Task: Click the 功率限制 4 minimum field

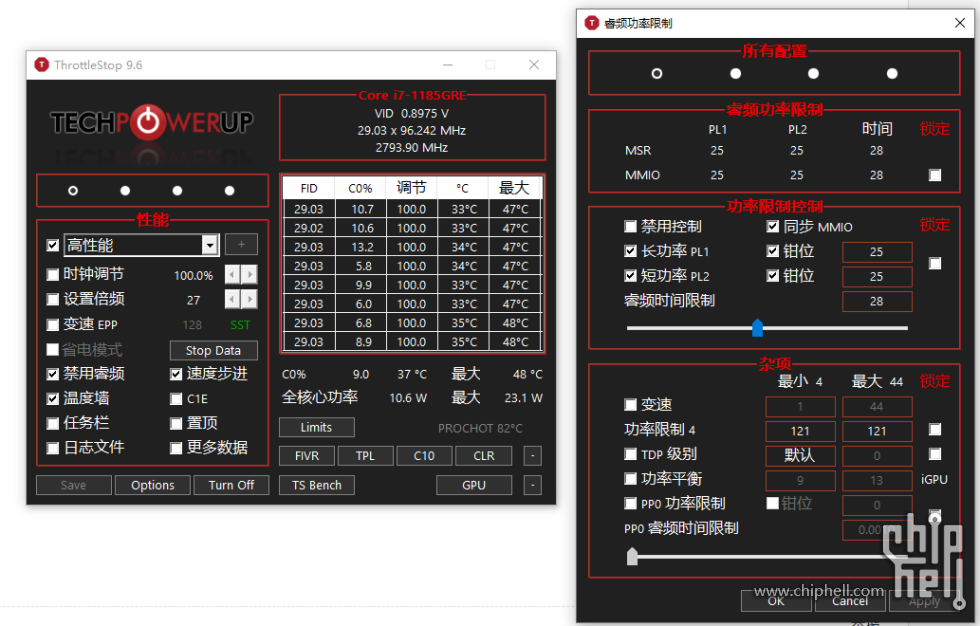Action: tap(800, 431)
